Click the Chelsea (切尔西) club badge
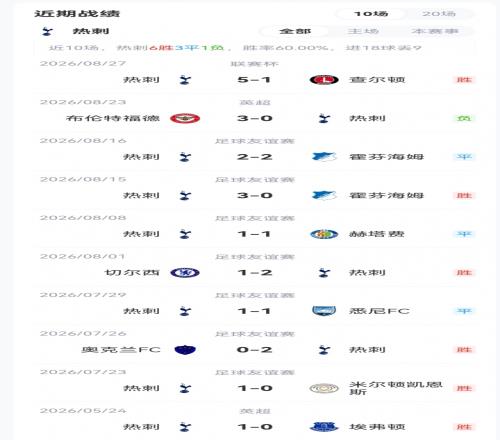Viewport: 500px width, 440px height. [185, 273]
